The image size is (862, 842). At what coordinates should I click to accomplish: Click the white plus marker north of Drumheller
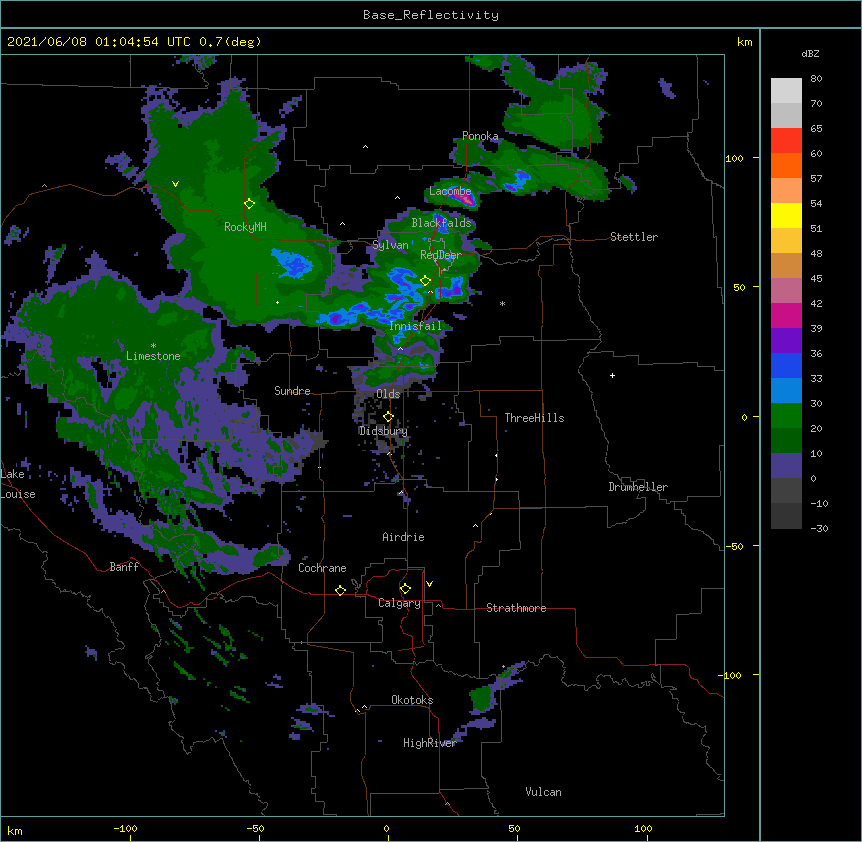612,375
